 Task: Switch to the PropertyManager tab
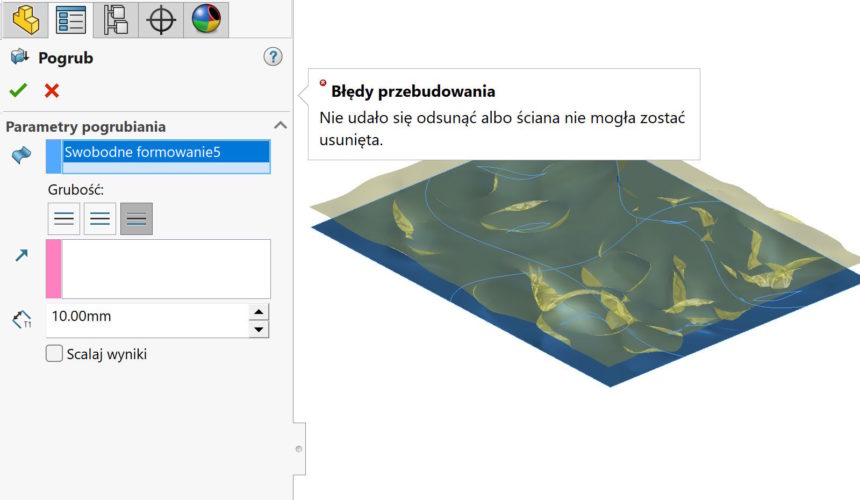tap(70, 18)
